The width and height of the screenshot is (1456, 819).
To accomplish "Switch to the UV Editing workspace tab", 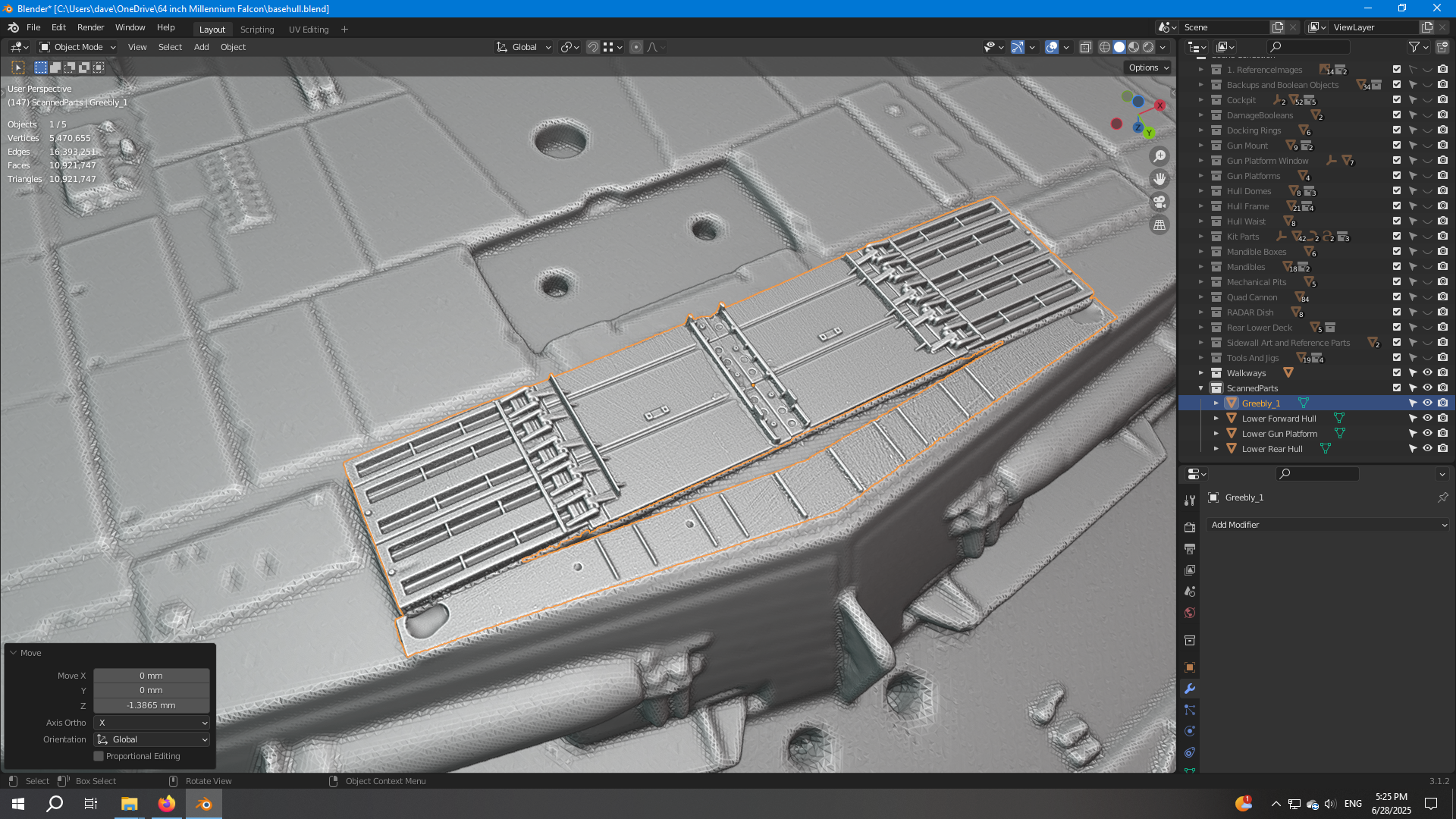I will pos(309,30).
